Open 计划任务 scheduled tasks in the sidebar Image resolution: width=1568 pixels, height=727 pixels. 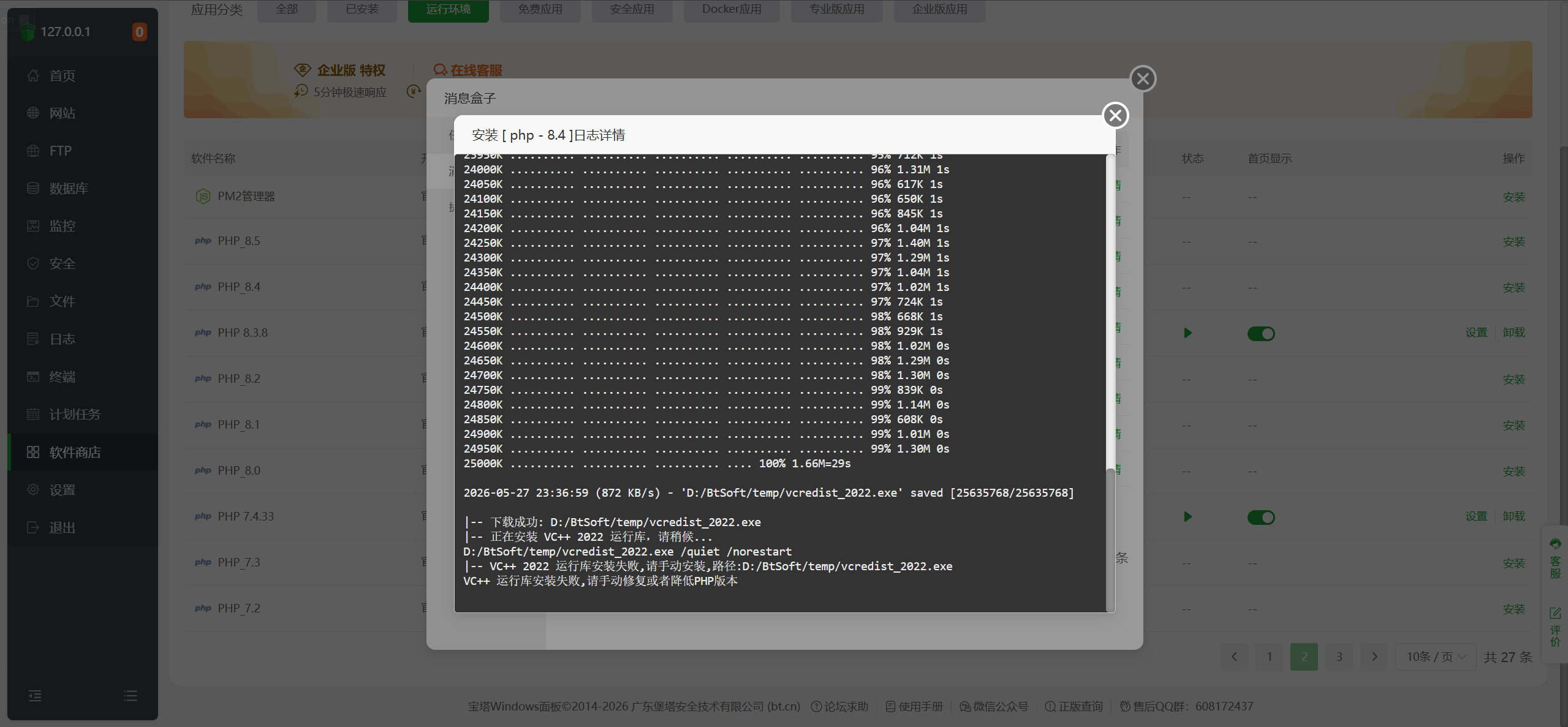coord(83,415)
